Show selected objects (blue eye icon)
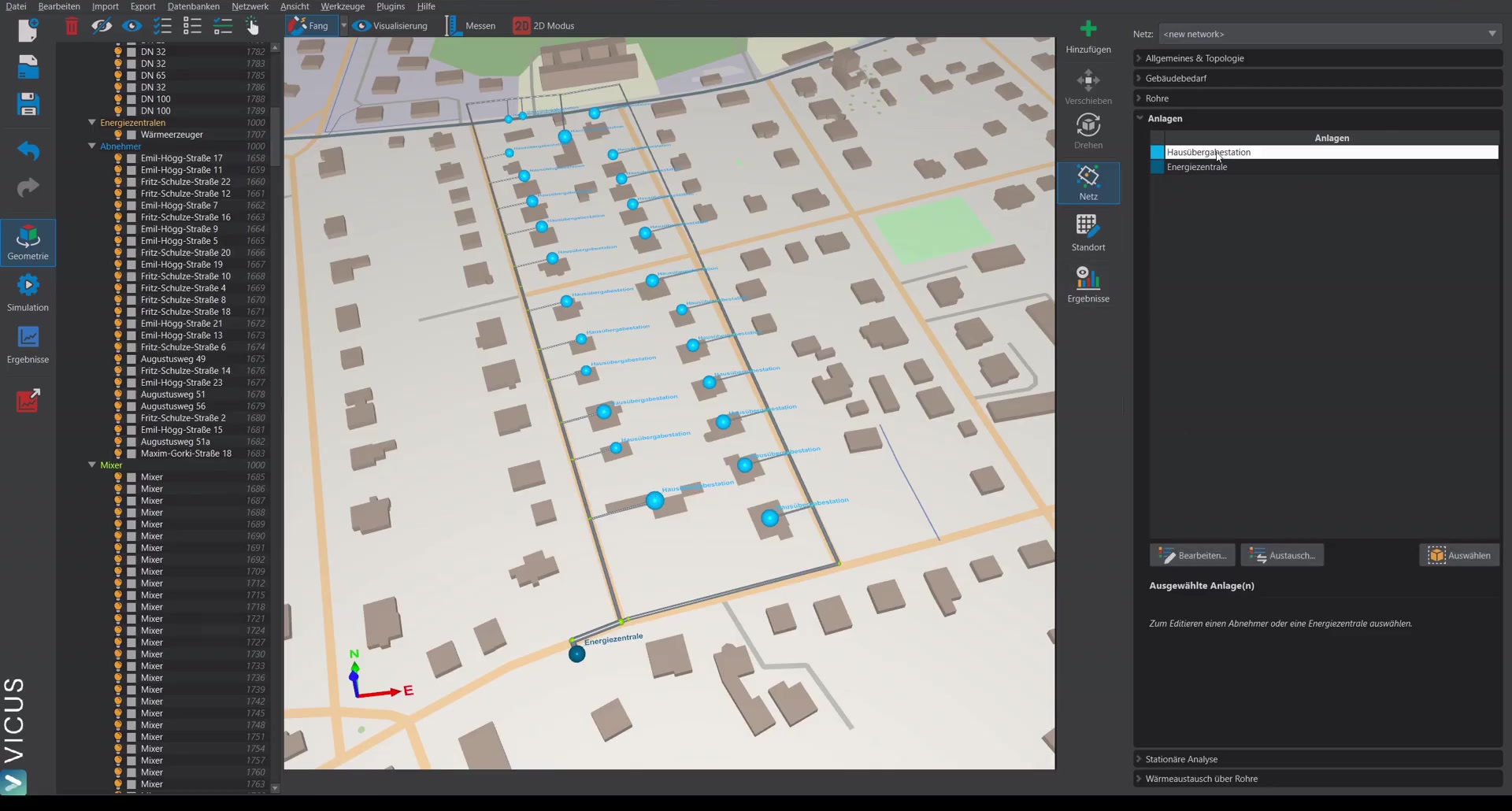 coord(132,26)
